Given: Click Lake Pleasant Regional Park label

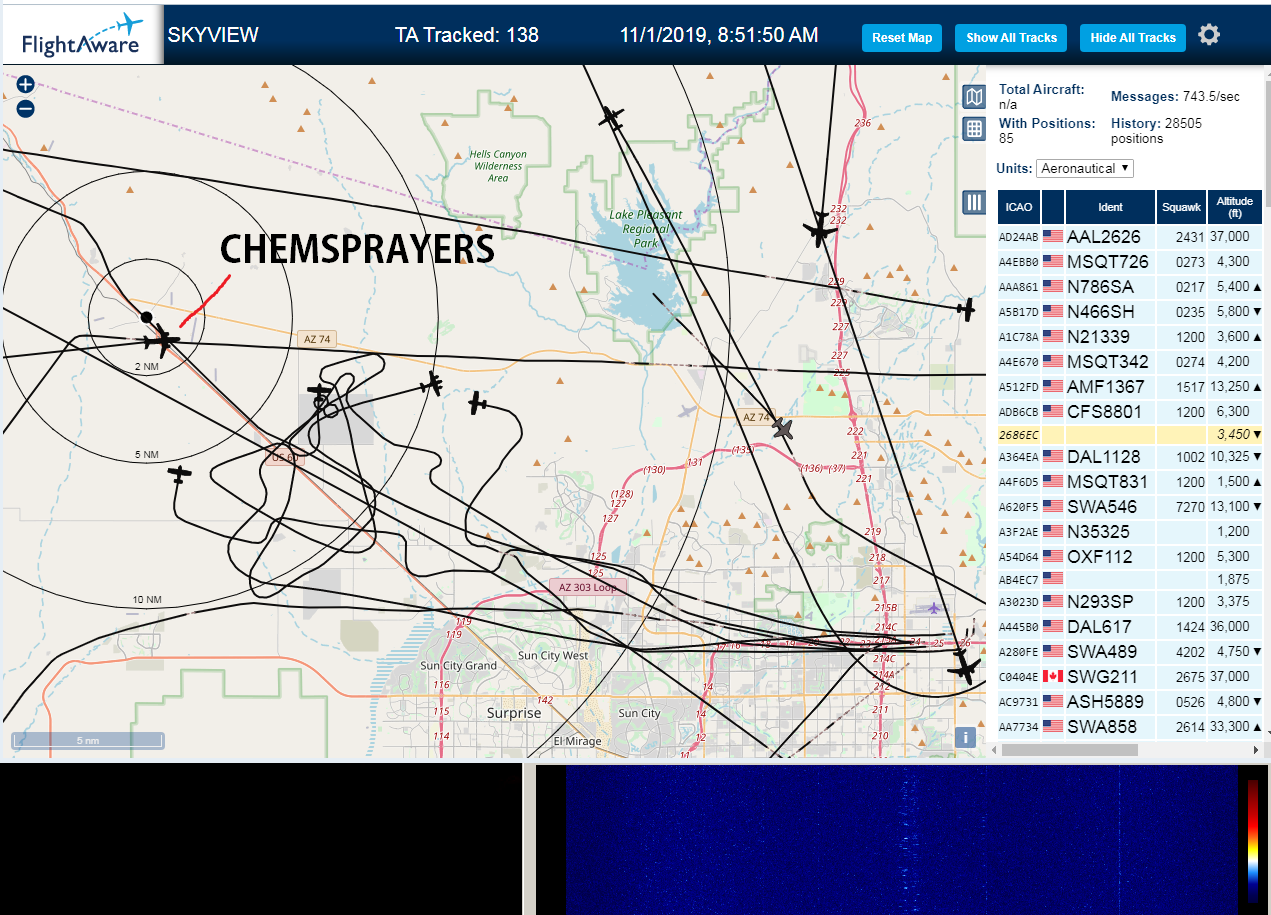Looking at the screenshot, I should (x=646, y=229).
